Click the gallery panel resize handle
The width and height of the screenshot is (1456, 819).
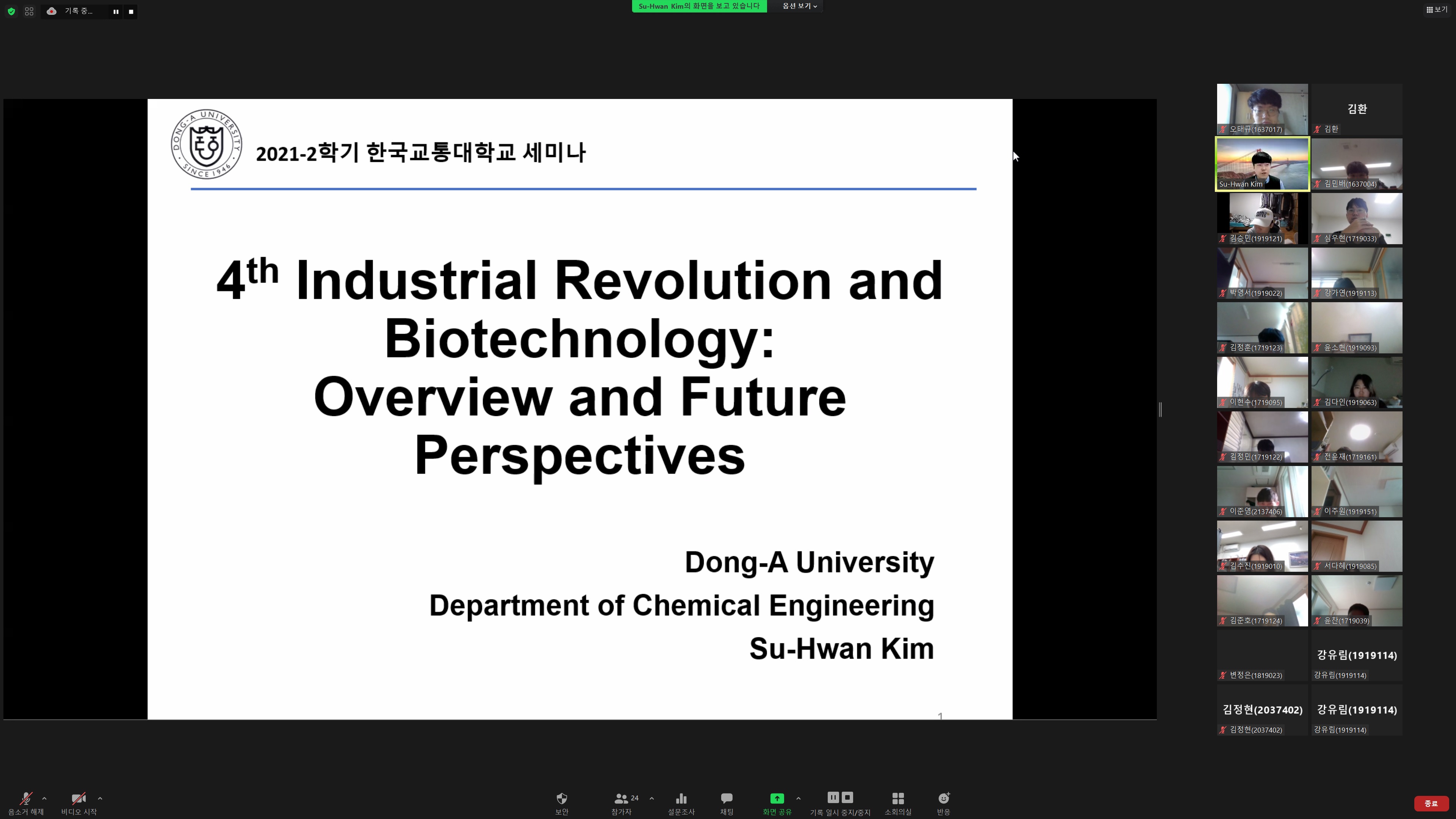click(1160, 410)
